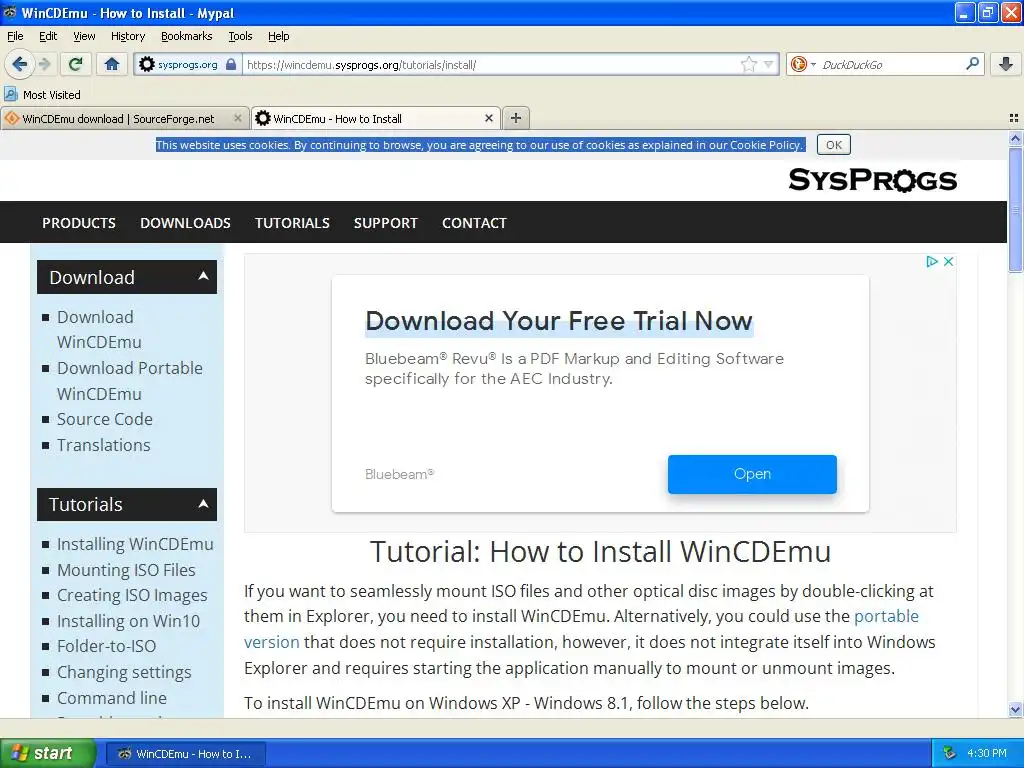Open the Windows Start menu

coord(47,753)
